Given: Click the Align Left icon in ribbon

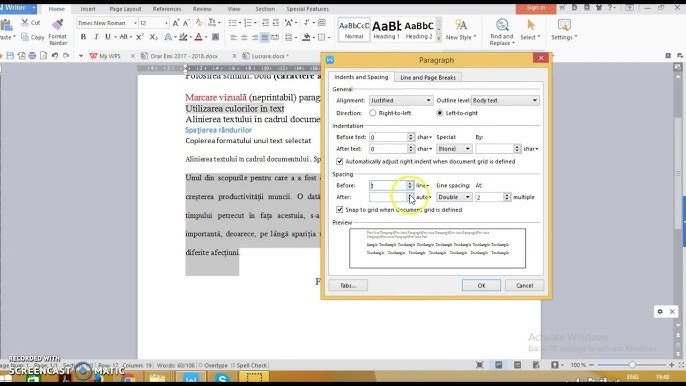Looking at the screenshot, I should 234,38.
